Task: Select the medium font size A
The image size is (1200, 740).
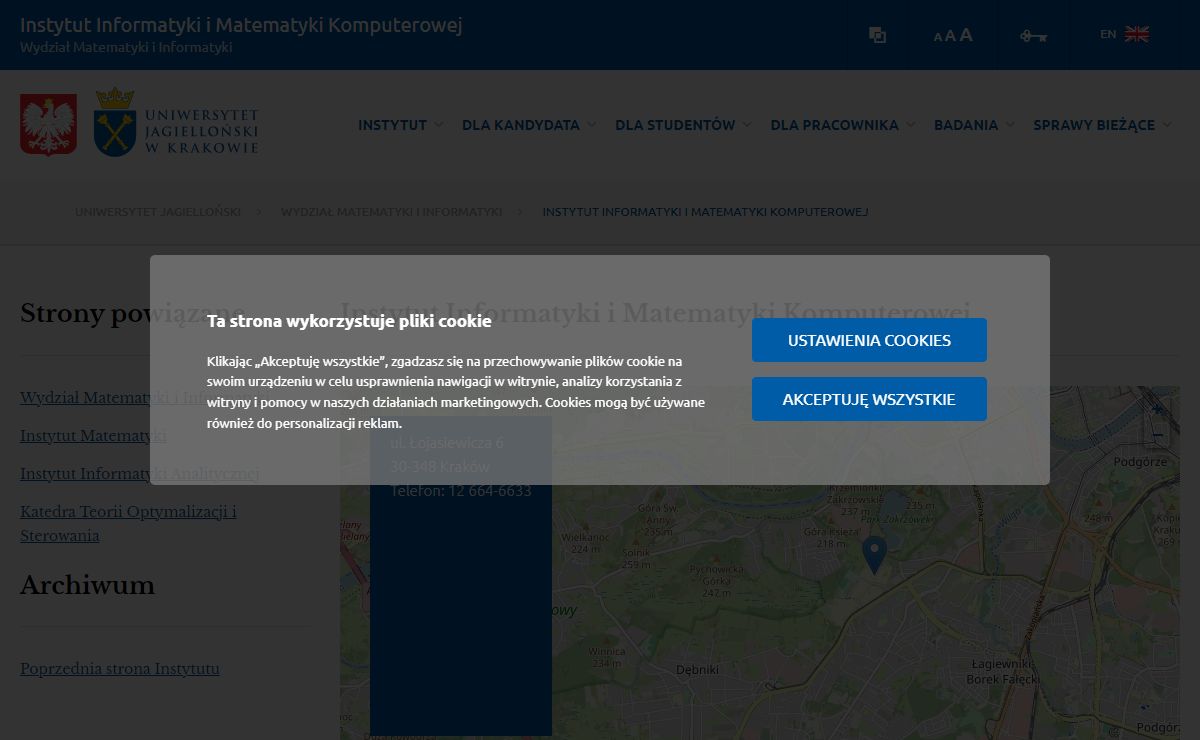Action: tap(950, 36)
